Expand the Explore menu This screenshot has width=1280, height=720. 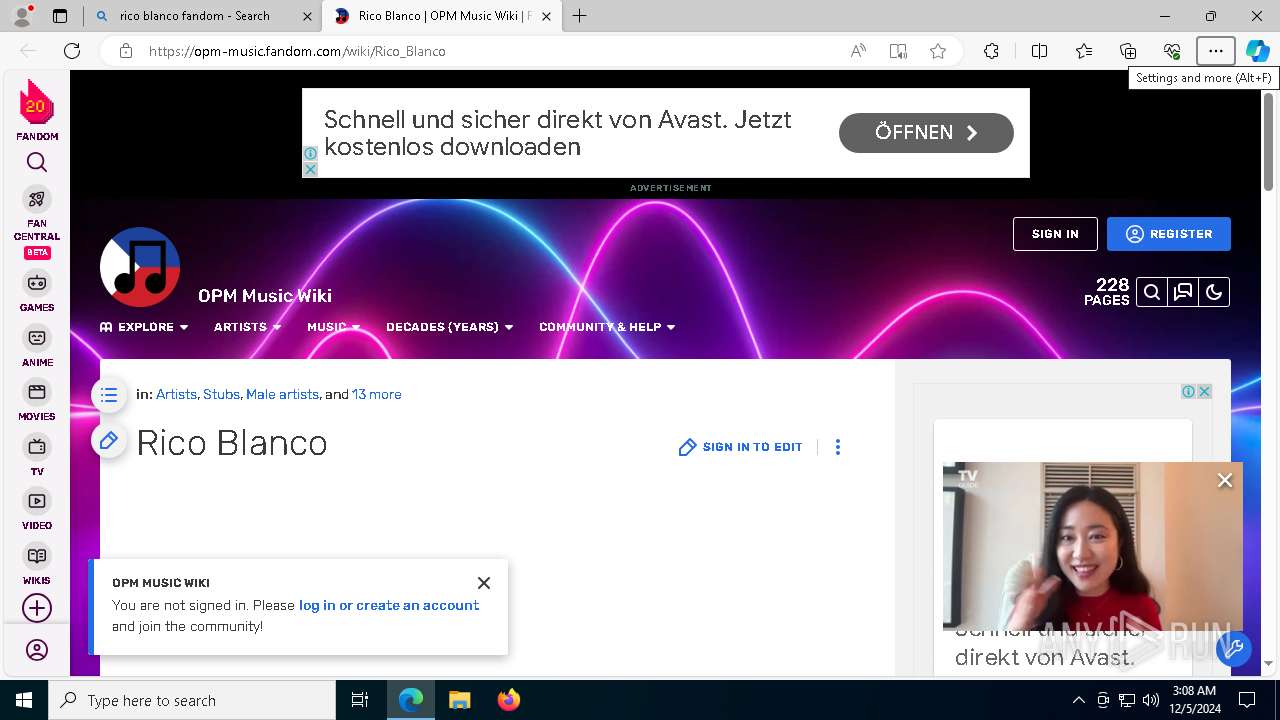point(144,327)
